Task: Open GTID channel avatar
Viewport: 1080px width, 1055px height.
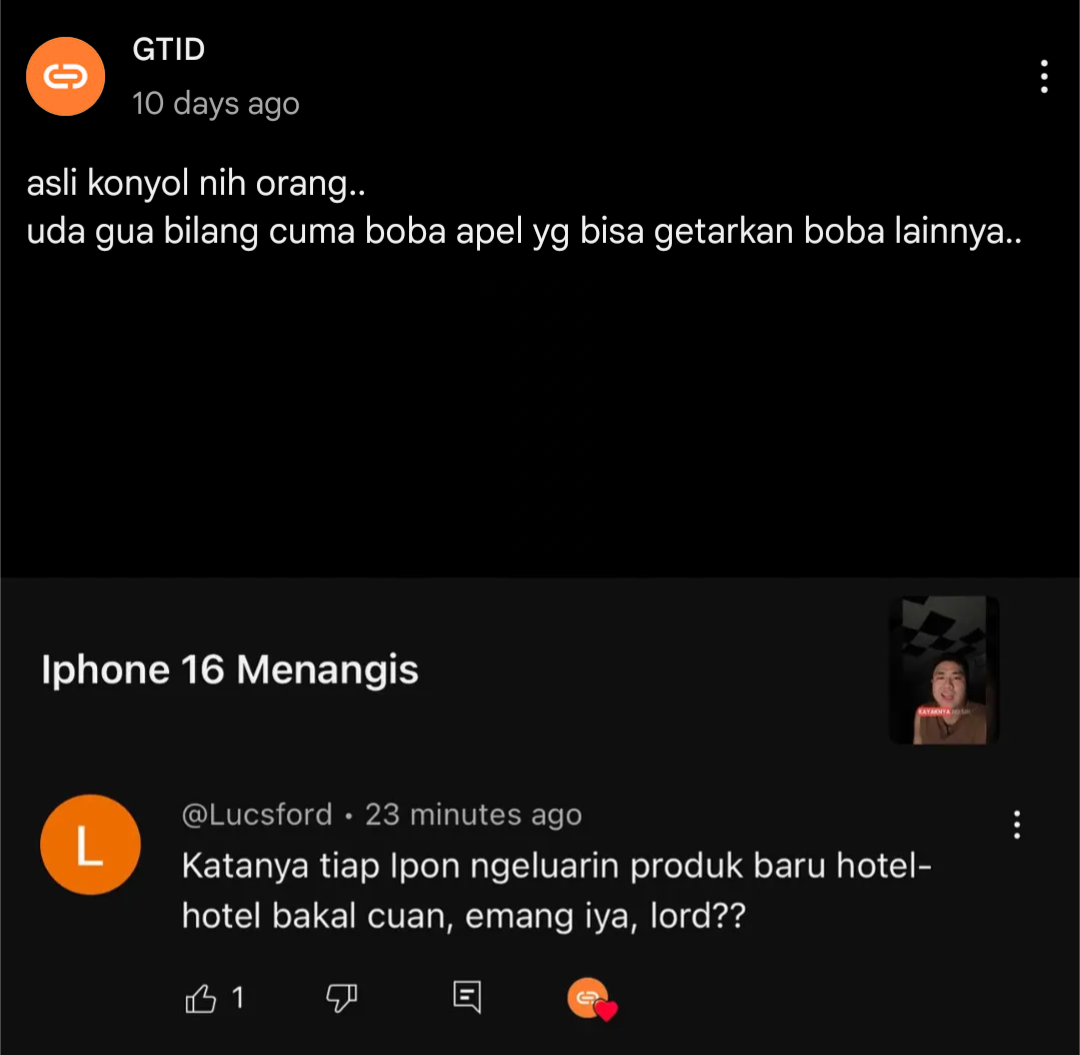Action: tap(65, 76)
